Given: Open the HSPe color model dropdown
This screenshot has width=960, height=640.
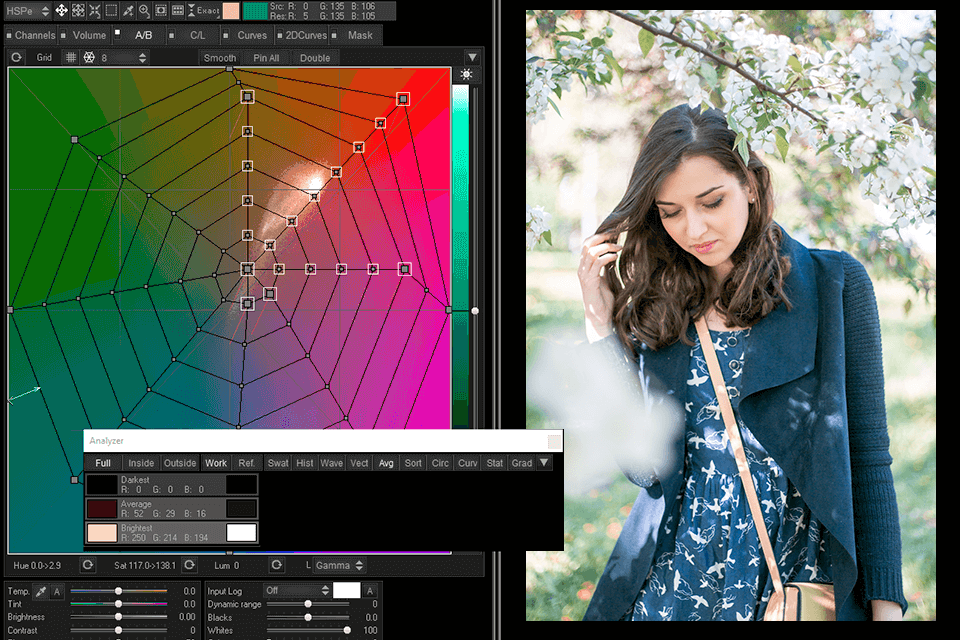Looking at the screenshot, I should coord(26,11).
